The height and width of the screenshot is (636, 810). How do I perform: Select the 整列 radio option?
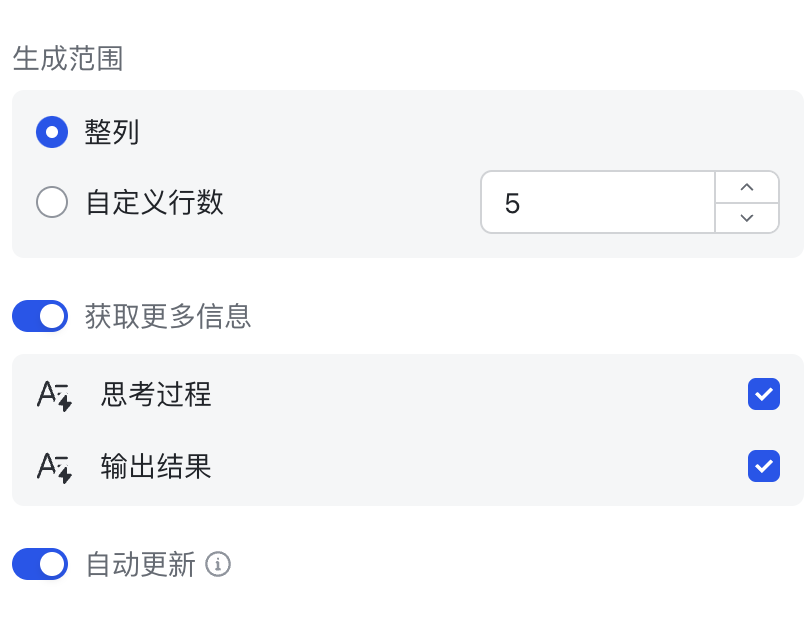(x=52, y=132)
